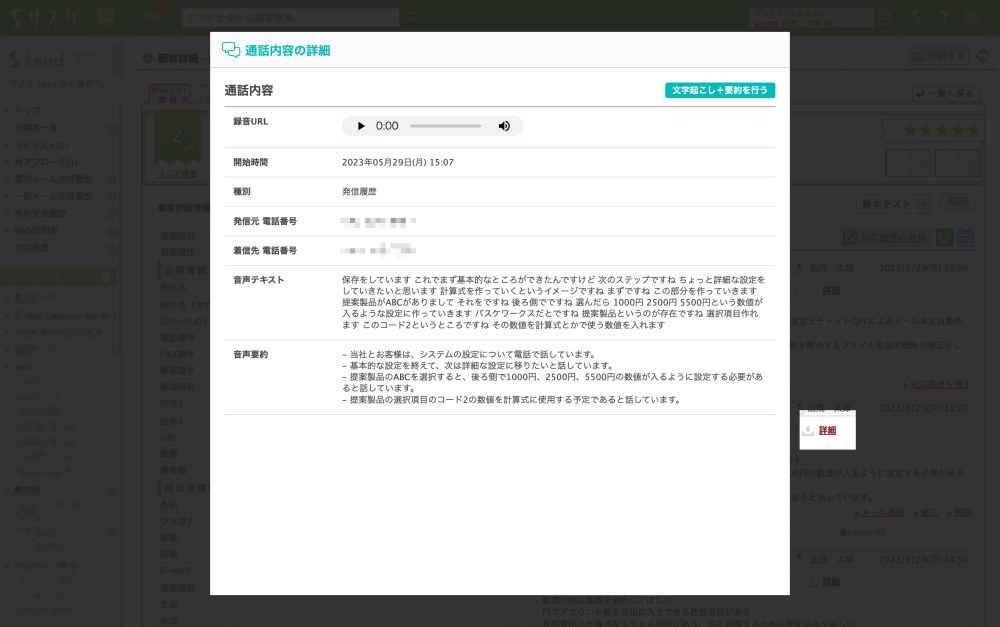Viewport: 1000px width, 627px height.
Task: Click the 一覧へ戻る button
Action: click(945, 93)
